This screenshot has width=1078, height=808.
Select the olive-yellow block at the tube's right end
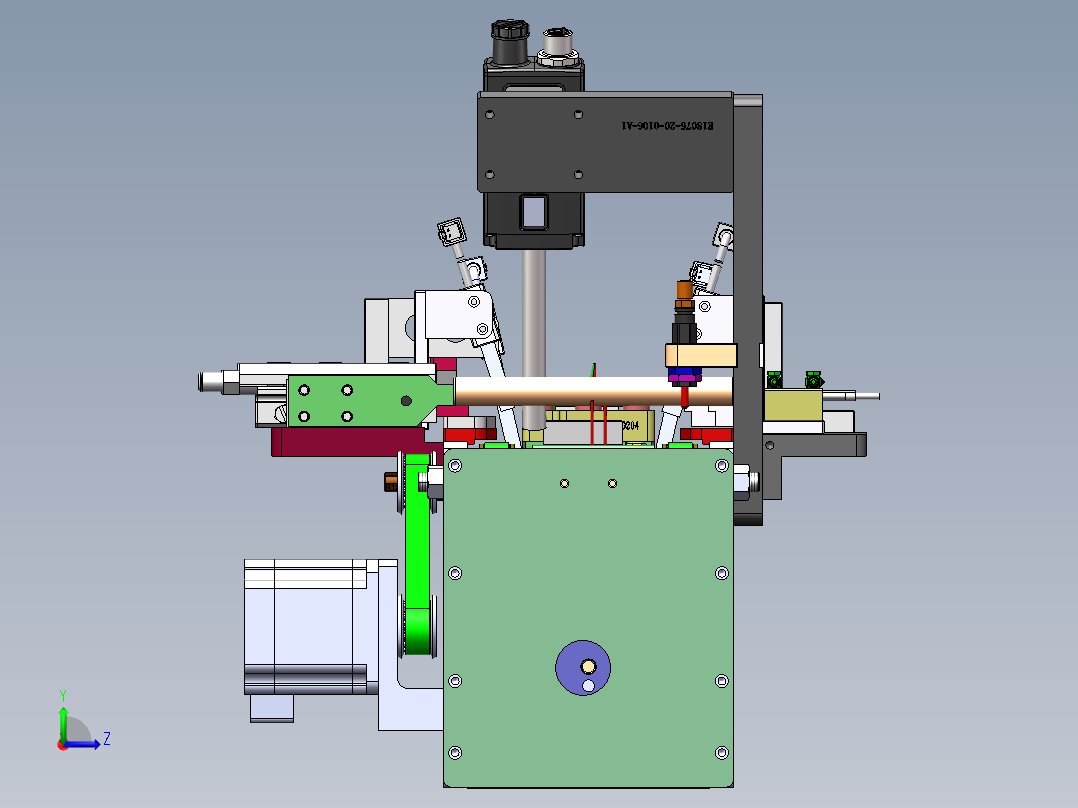793,405
